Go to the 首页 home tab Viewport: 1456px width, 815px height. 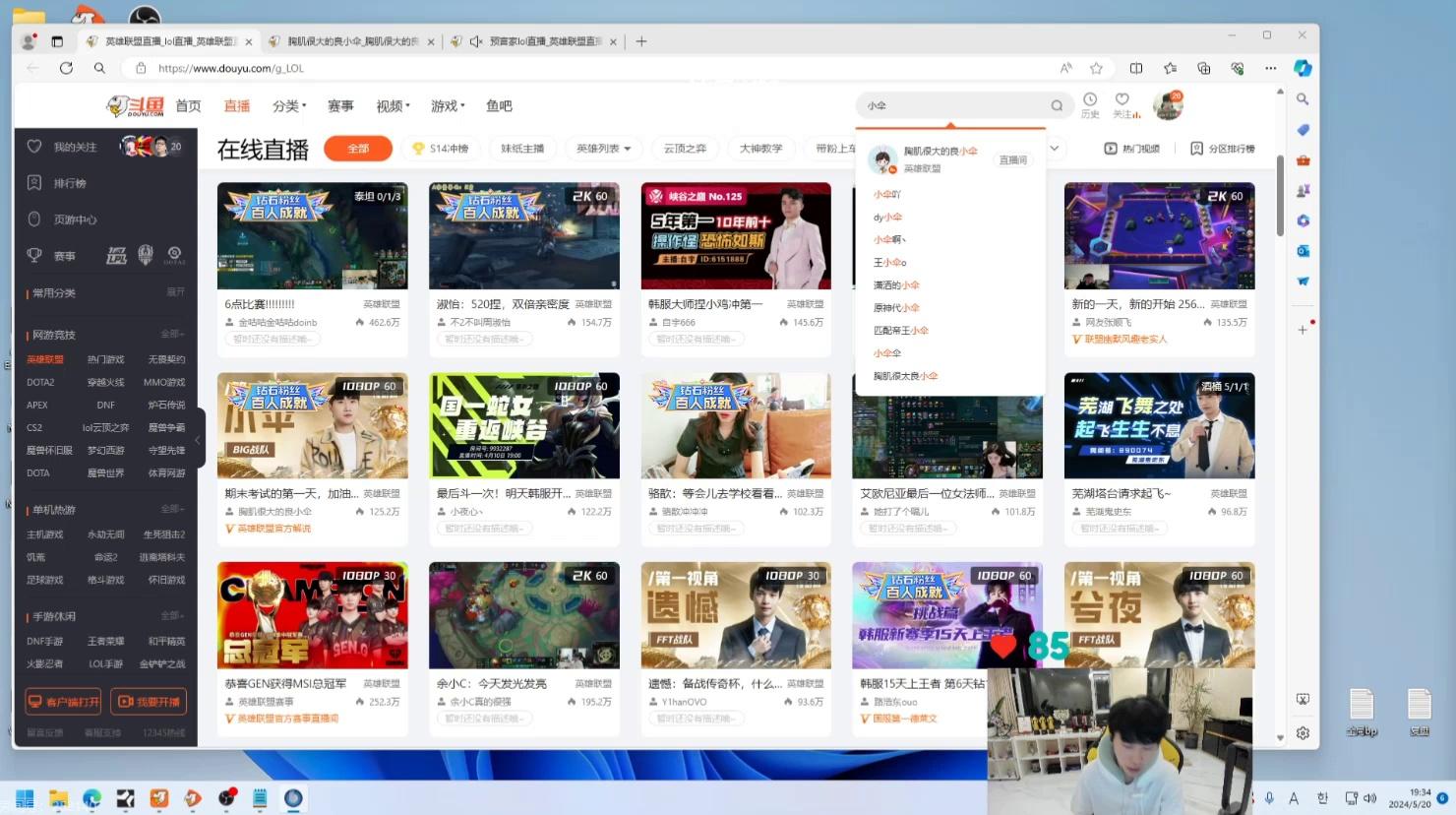[188, 106]
